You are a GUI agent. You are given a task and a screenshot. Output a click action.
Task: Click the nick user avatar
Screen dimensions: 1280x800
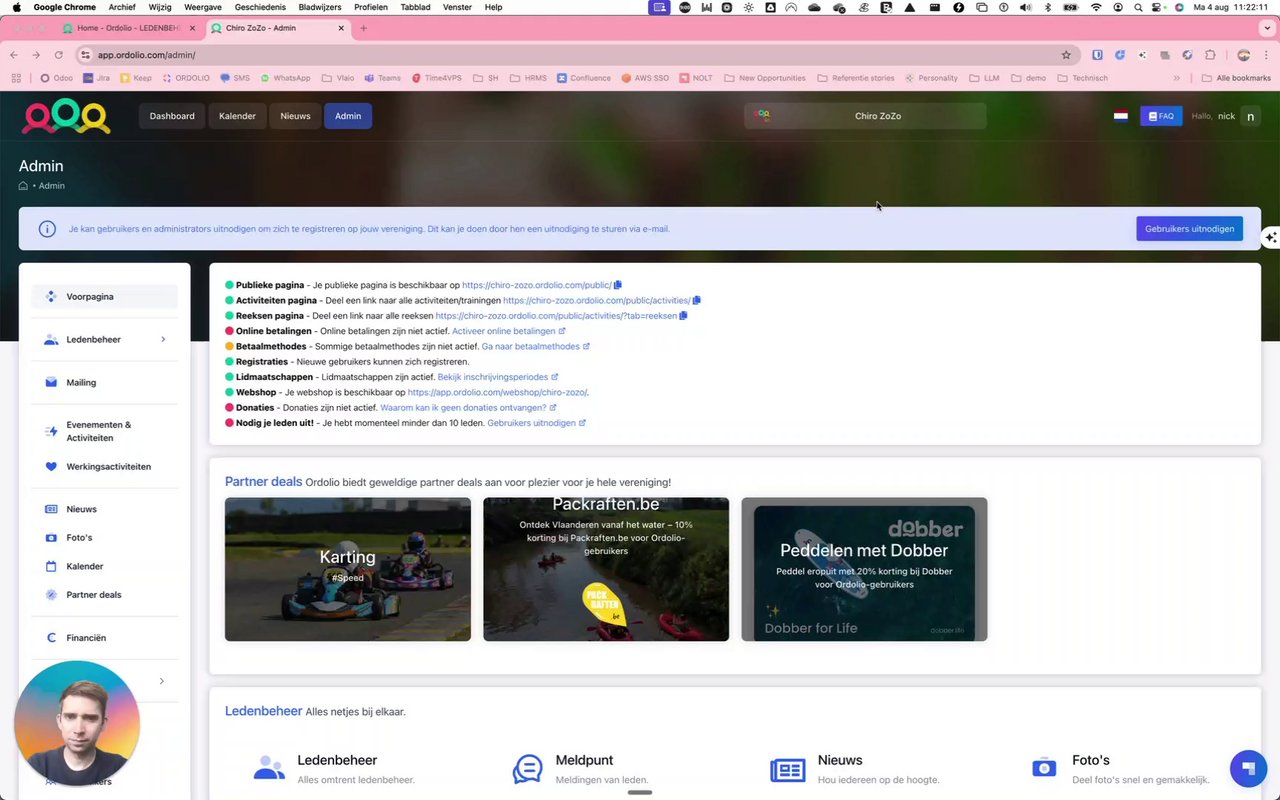click(x=1250, y=116)
